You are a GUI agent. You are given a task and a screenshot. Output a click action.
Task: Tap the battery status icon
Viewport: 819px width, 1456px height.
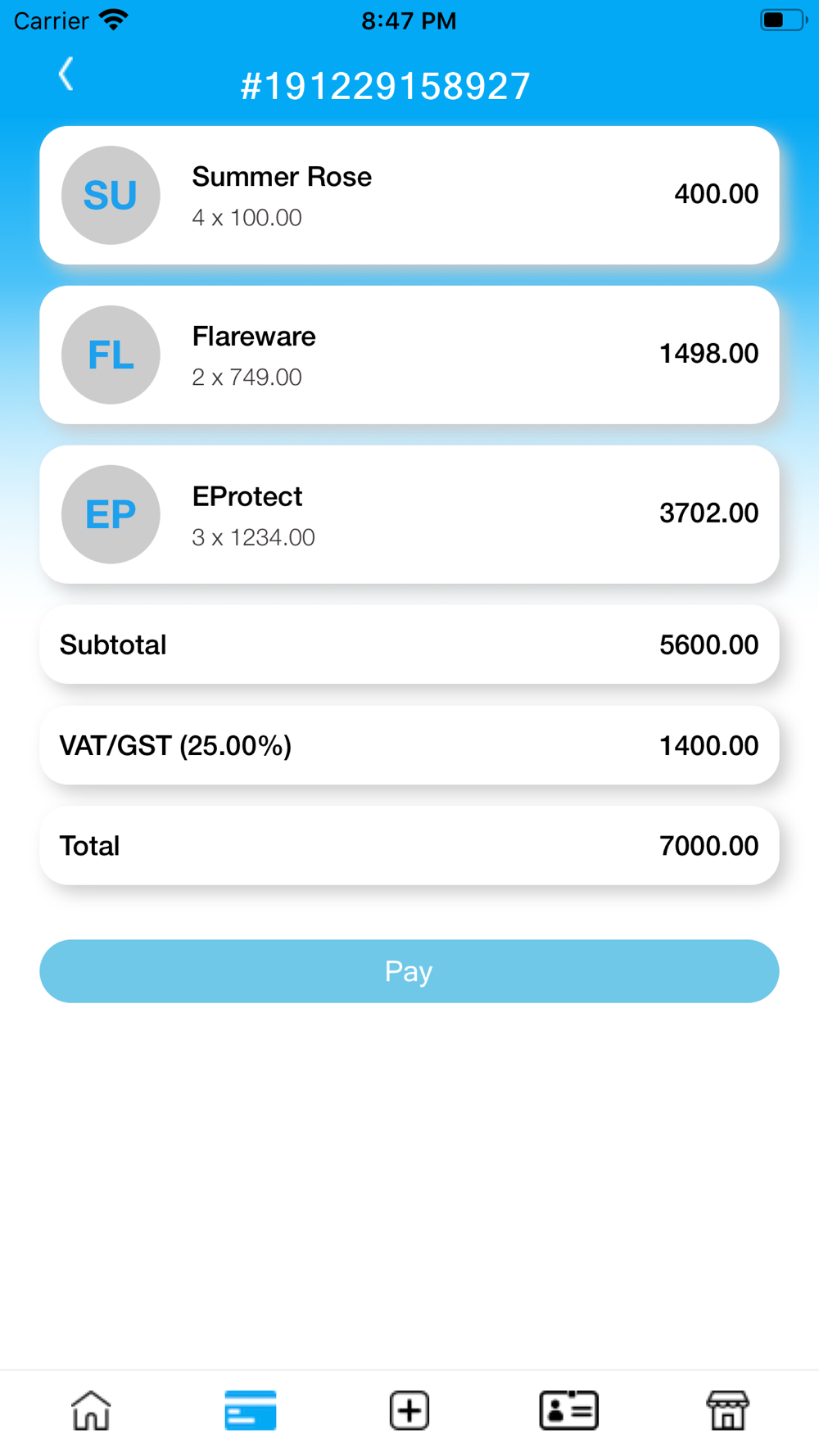click(784, 20)
